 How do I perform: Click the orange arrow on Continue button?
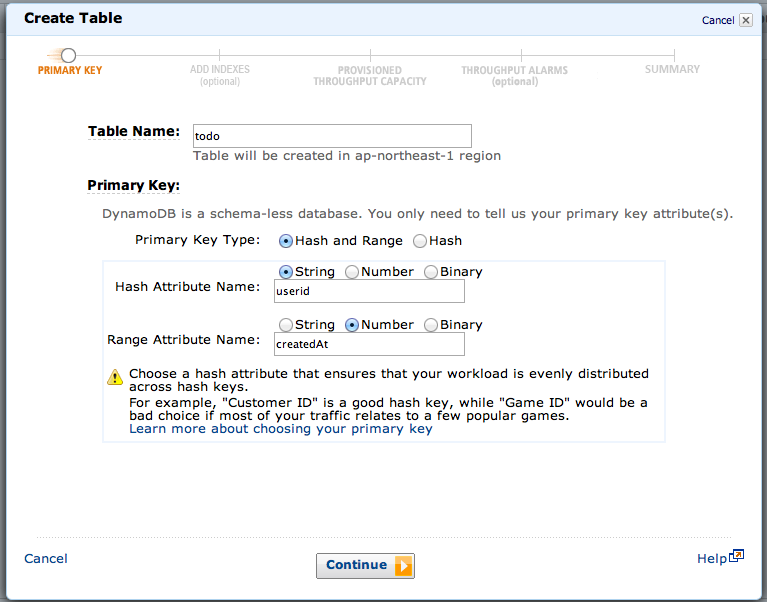pyautogui.click(x=402, y=566)
